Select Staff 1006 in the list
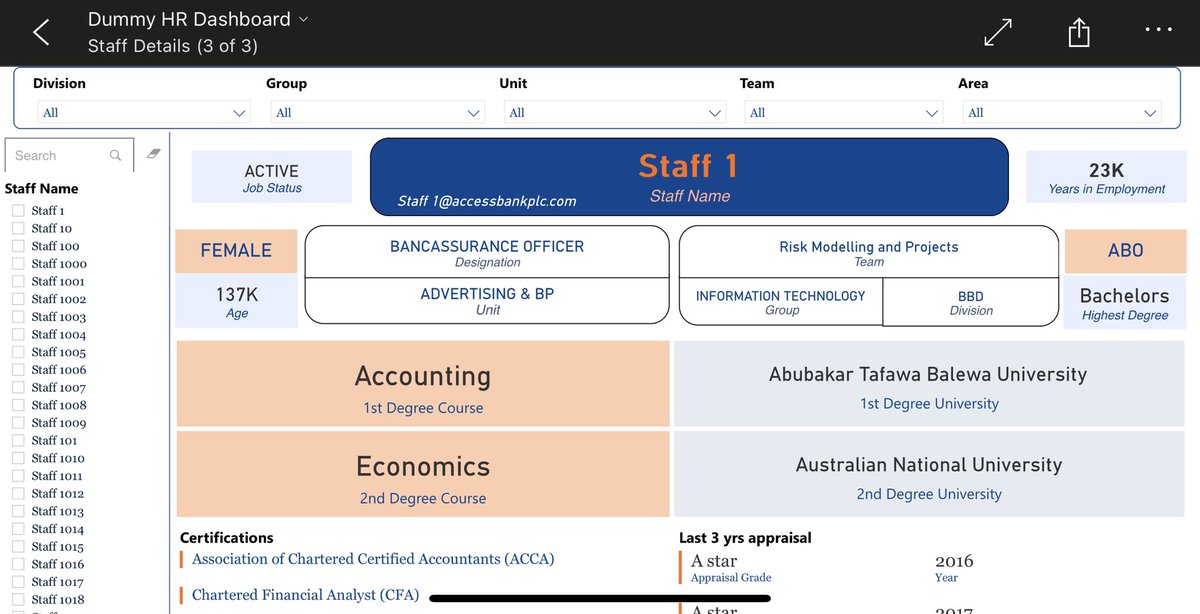 [x=58, y=370]
